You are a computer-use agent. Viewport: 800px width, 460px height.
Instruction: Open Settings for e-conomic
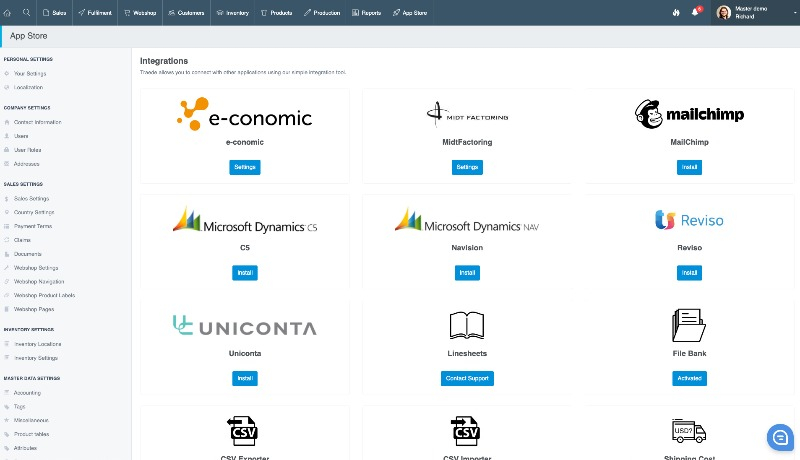coord(245,167)
